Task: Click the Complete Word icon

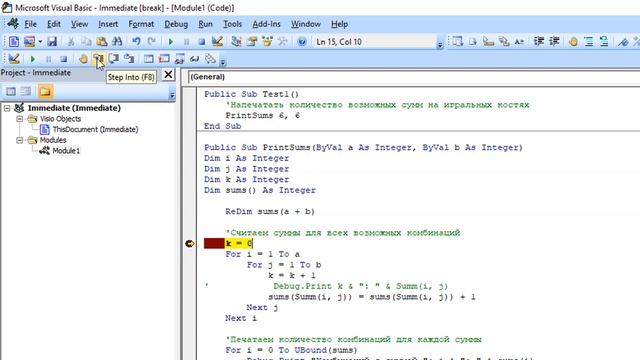Action: (x=519, y=41)
